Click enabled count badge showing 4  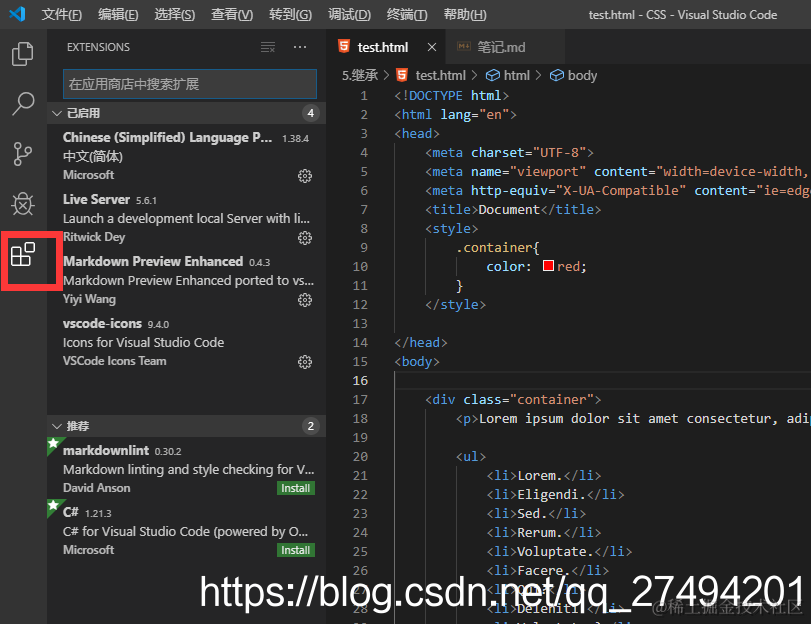click(x=310, y=113)
